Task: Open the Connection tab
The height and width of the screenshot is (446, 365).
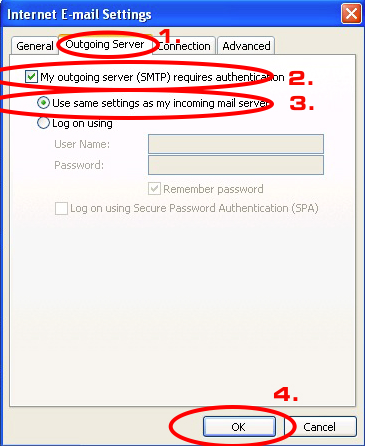Action: (x=184, y=46)
